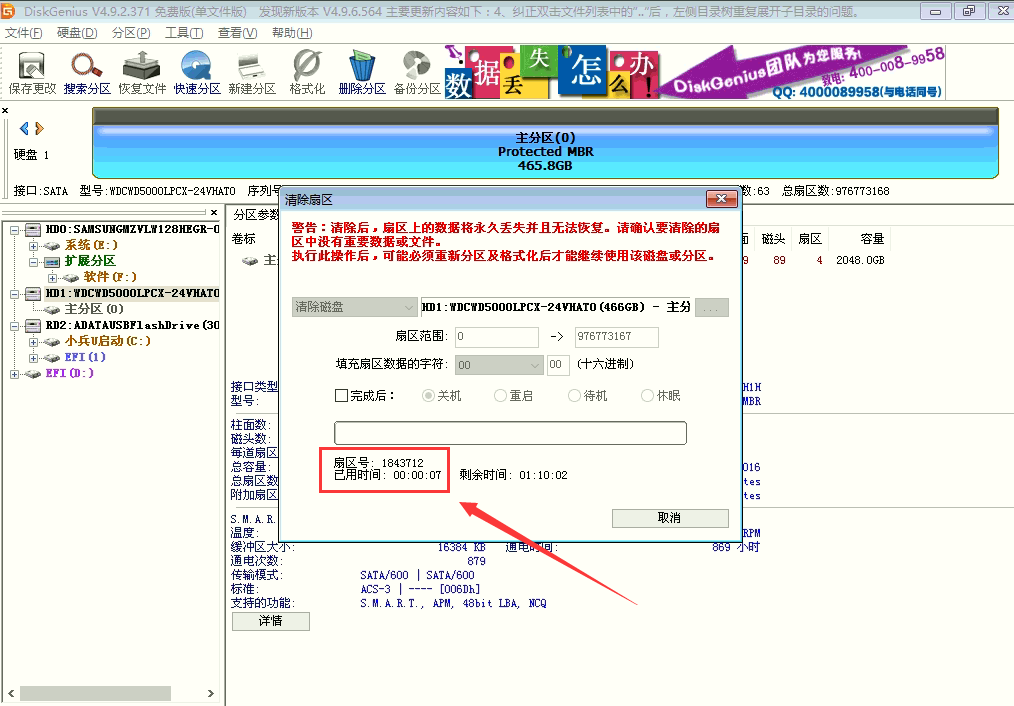
Task: Select the 软件(F:) partition in tree
Action: click(110, 277)
